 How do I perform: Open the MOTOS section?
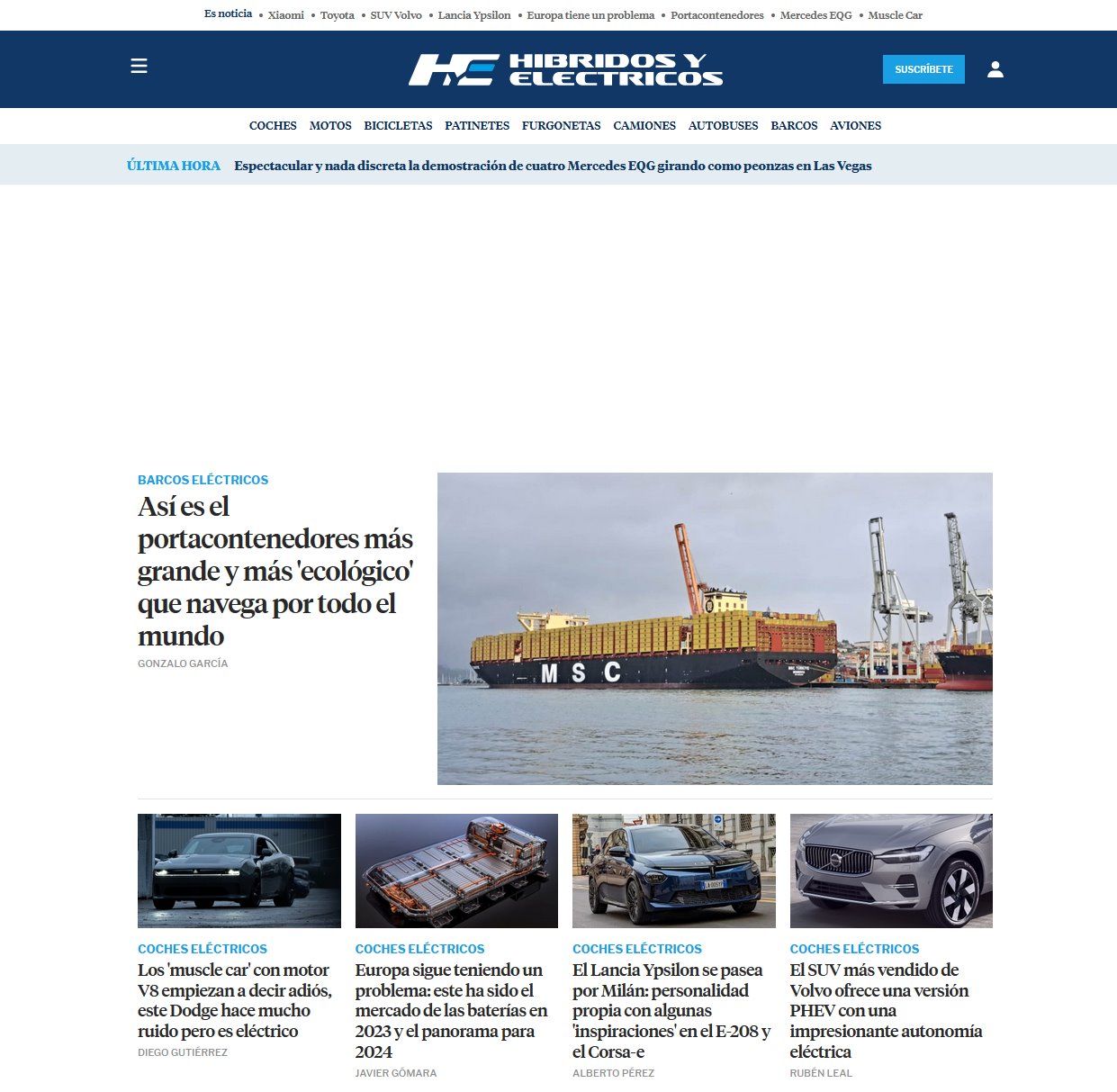tap(330, 126)
